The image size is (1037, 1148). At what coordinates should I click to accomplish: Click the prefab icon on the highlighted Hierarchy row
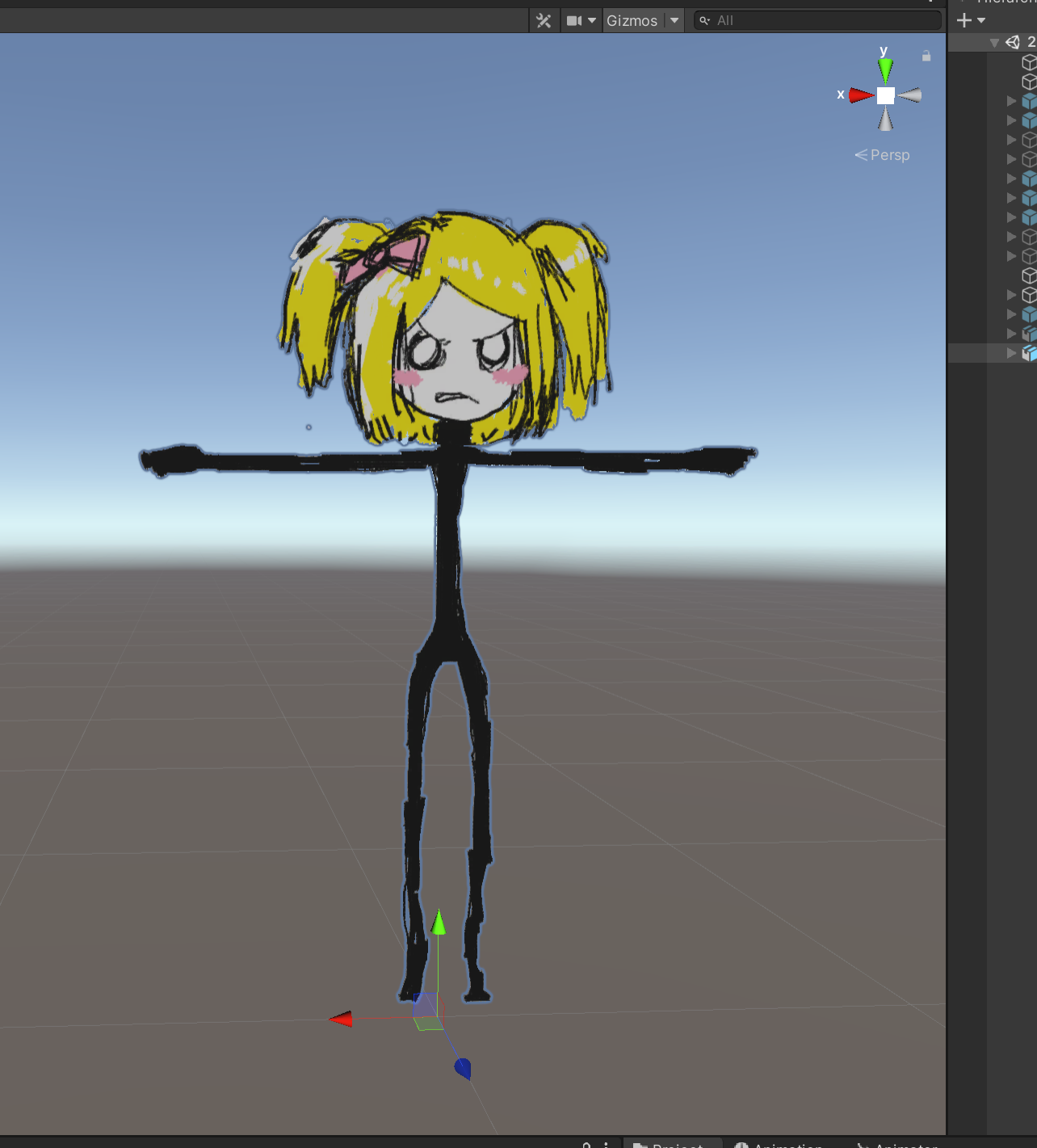coord(1028,352)
